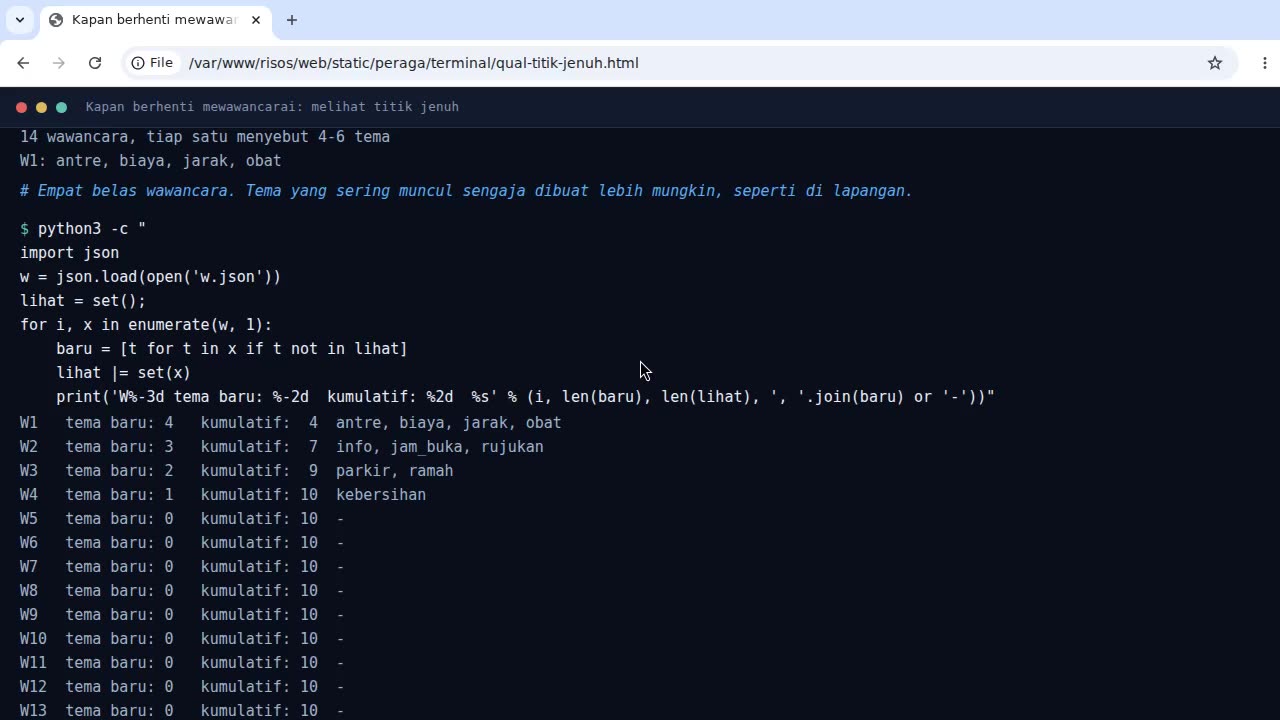Click the red terminal window dot
Viewport: 1280px width, 720px height.
[21, 107]
